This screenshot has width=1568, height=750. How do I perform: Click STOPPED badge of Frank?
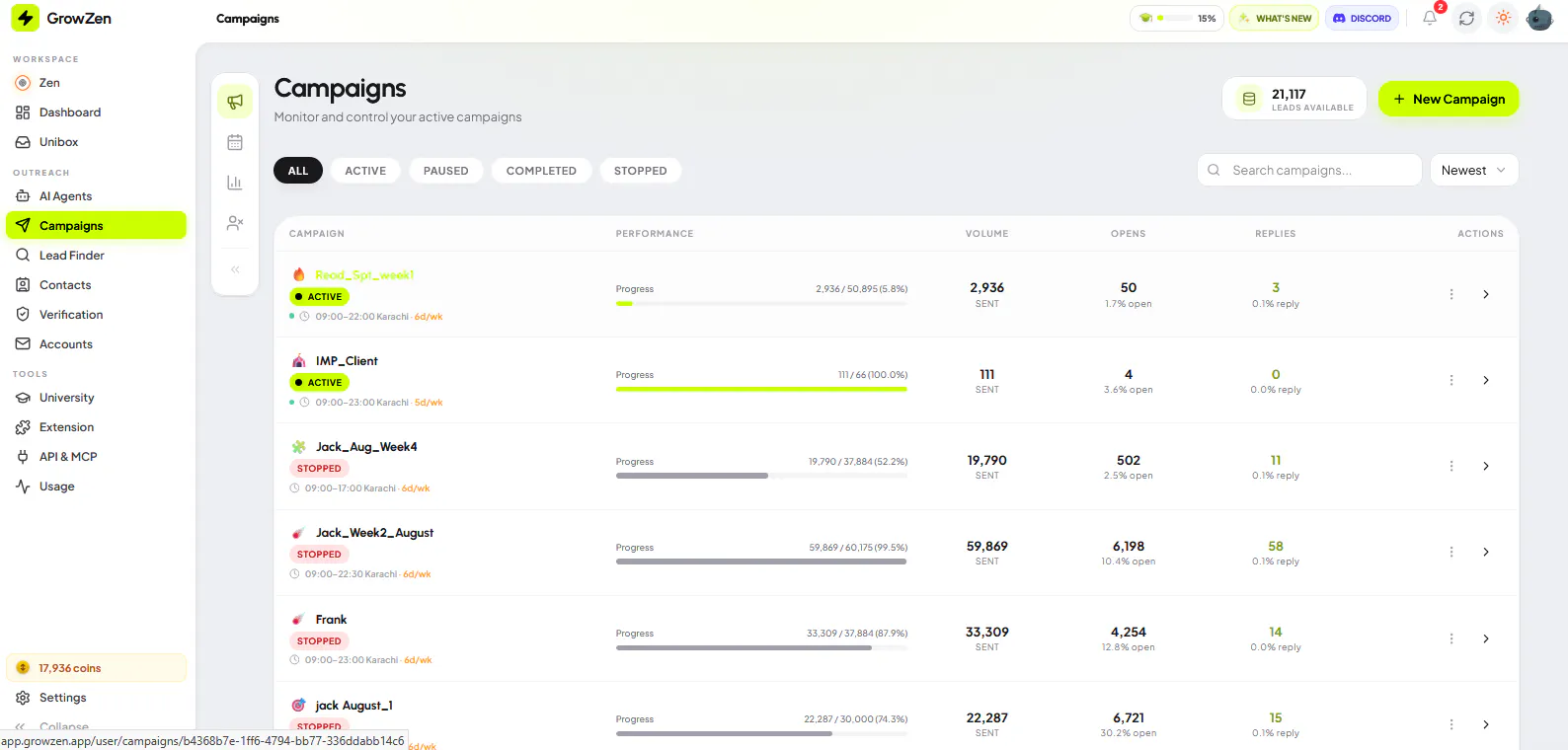[319, 641]
